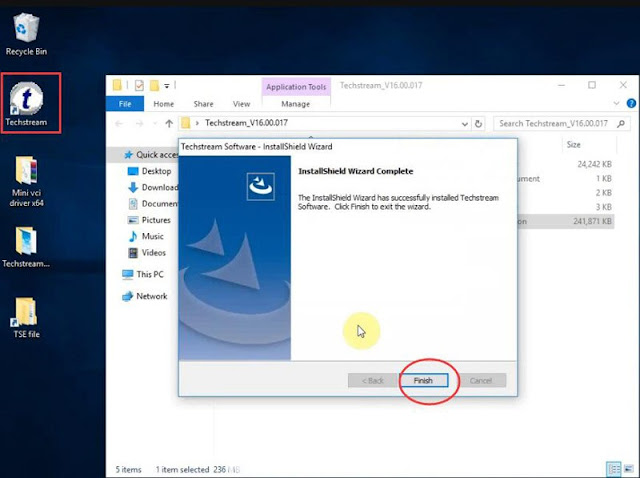Image resolution: width=640 pixels, height=478 pixels.
Task: Open Pictures in the navigation pane
Action: pyautogui.click(x=149, y=220)
